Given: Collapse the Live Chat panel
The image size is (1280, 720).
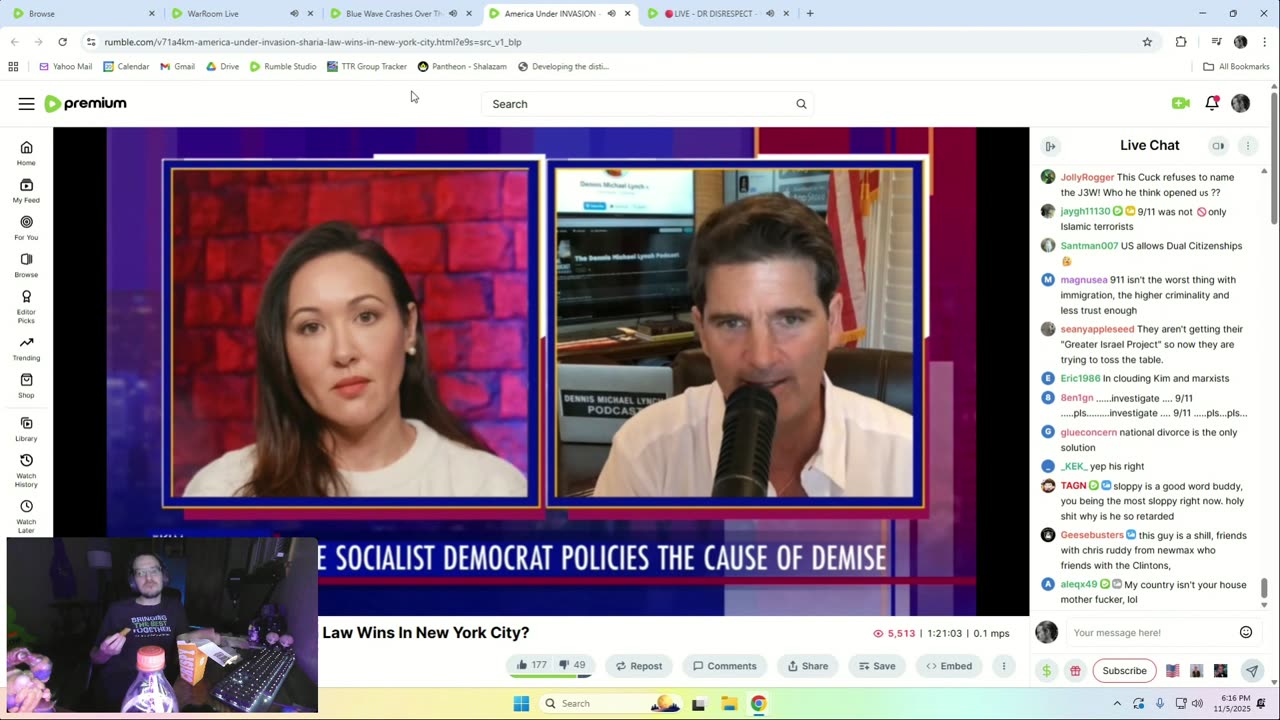Looking at the screenshot, I should click(1050, 146).
